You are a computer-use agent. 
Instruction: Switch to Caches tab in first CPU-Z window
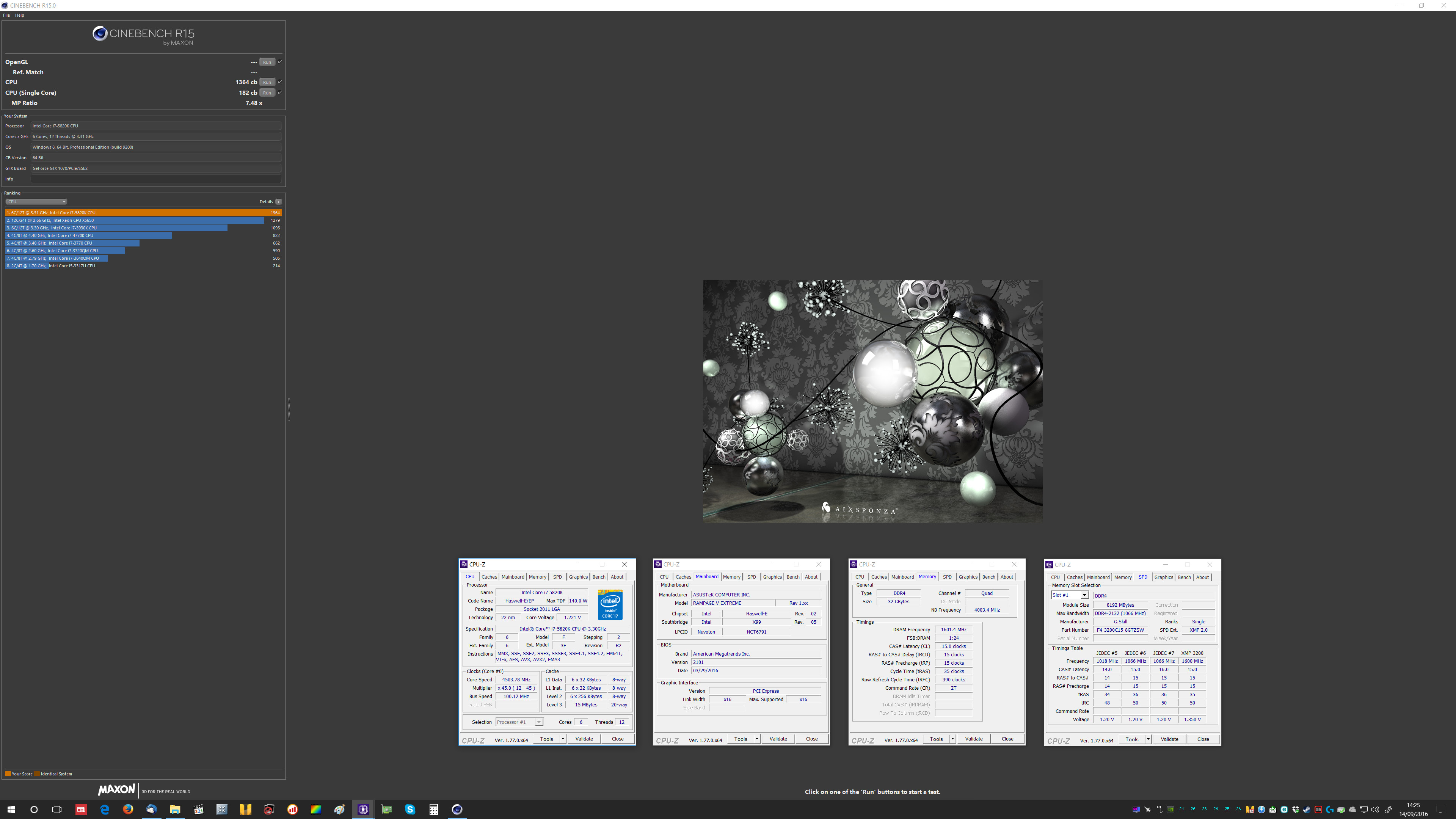[489, 577]
